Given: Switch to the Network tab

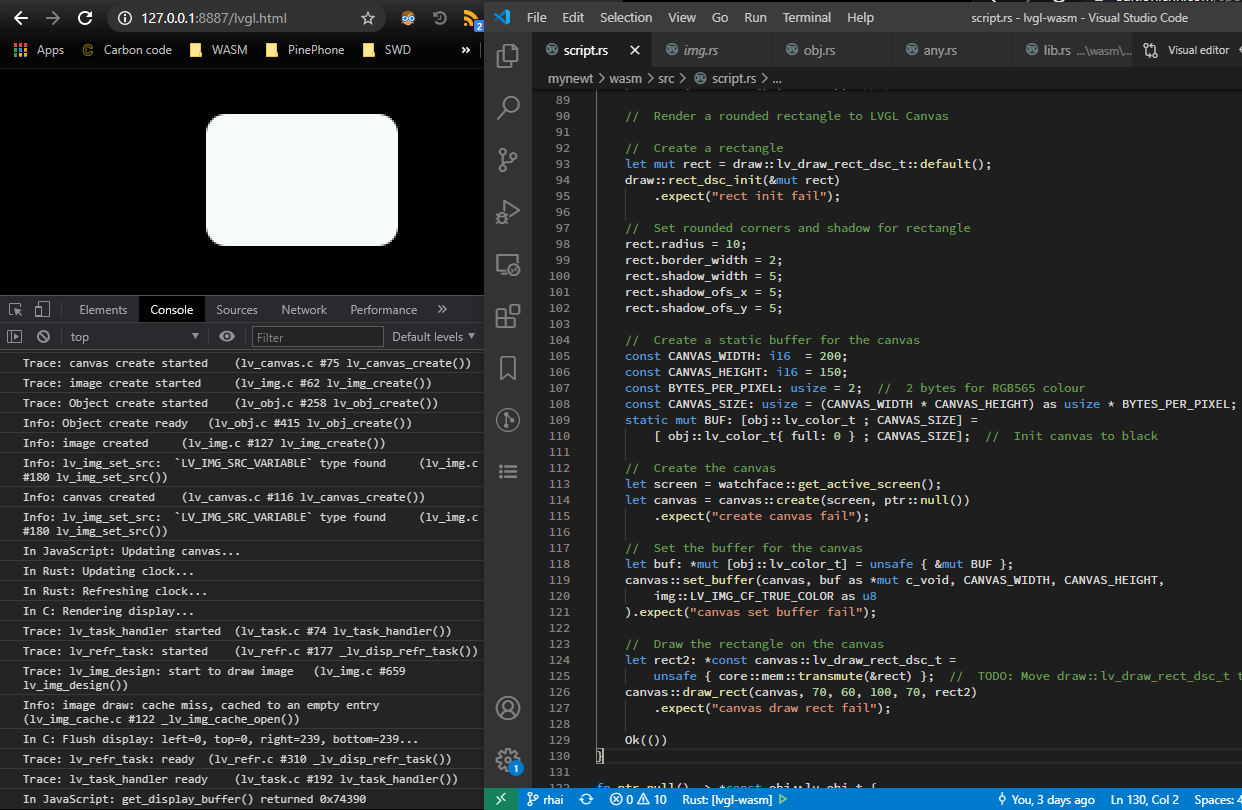Looking at the screenshot, I should (x=304, y=310).
